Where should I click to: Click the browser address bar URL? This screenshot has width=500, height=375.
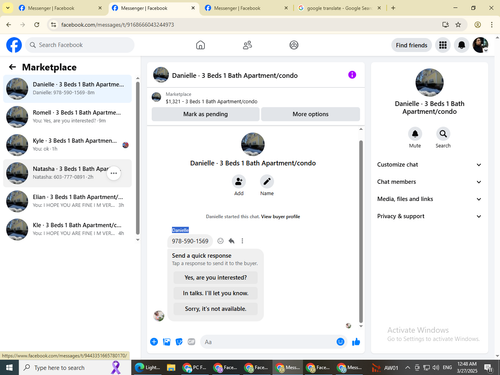click(118, 25)
